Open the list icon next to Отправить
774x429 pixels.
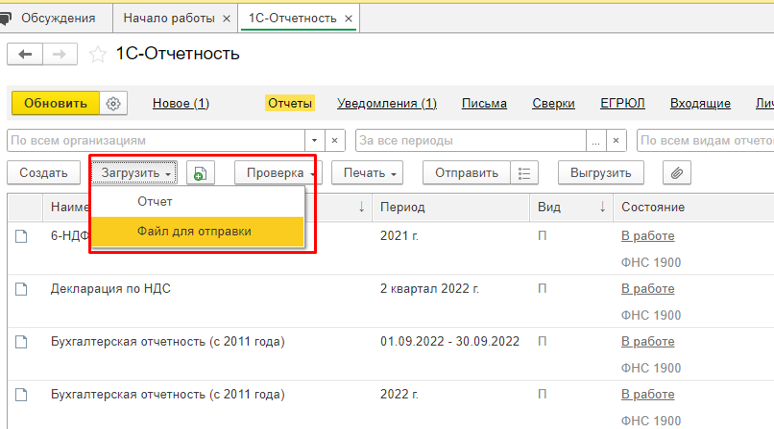(x=524, y=173)
